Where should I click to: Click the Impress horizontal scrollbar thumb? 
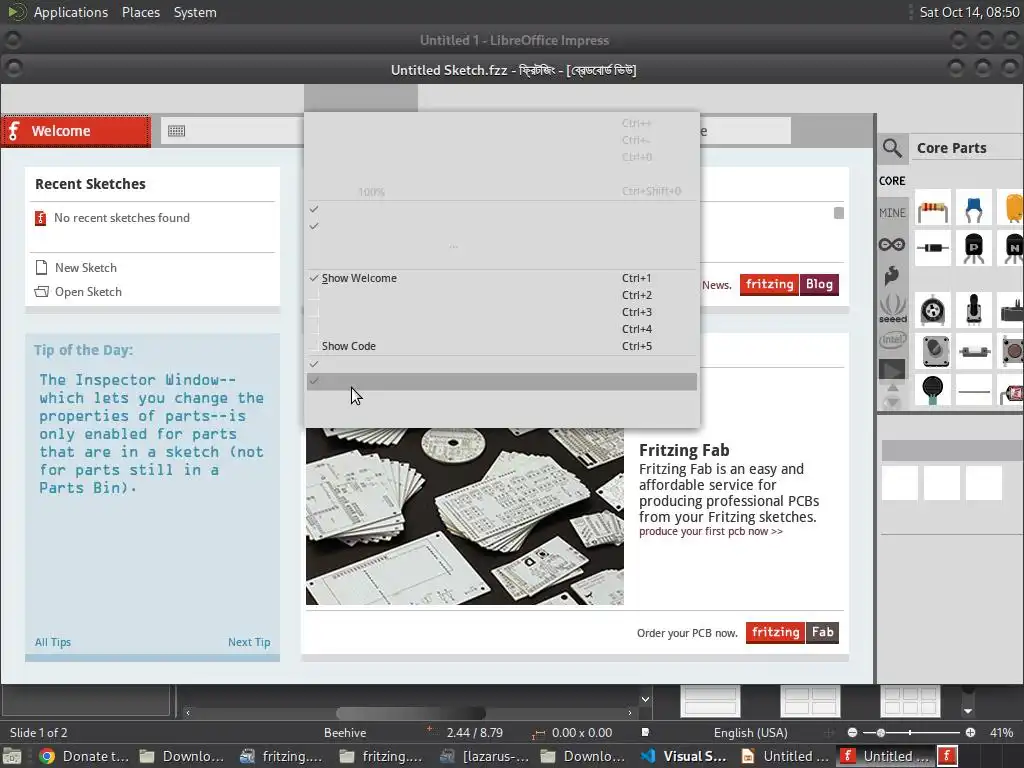tap(411, 712)
